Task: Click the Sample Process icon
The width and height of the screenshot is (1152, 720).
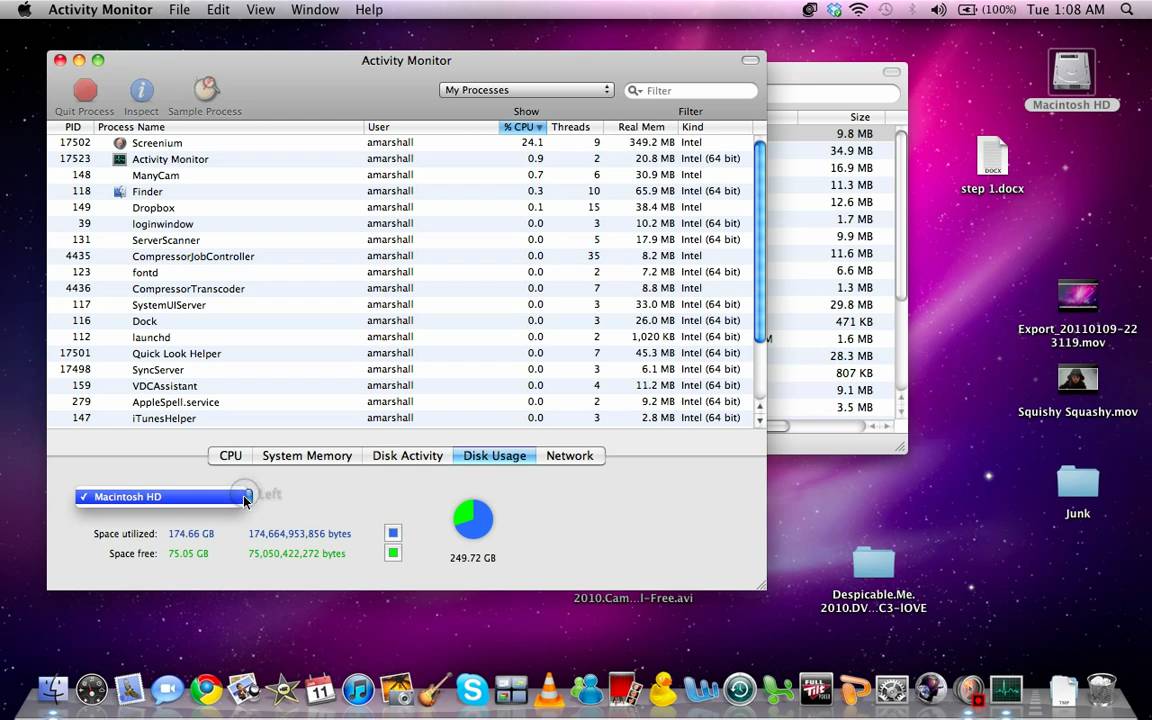Action: [206, 90]
